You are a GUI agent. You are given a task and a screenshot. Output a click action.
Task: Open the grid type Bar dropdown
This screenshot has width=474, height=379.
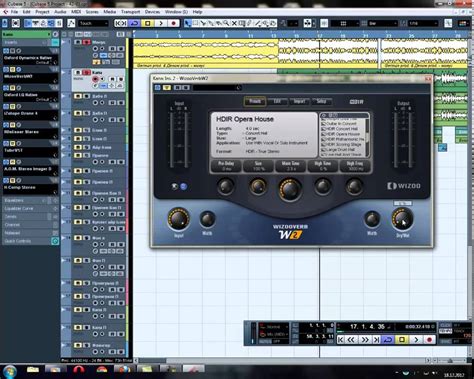coord(383,23)
